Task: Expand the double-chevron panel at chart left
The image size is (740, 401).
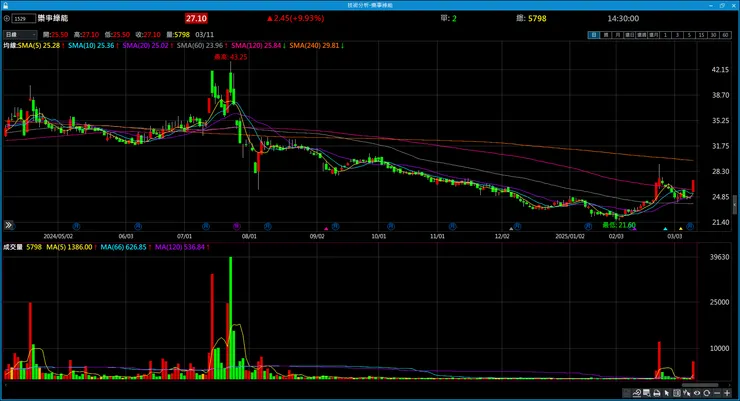Action: pos(8,225)
